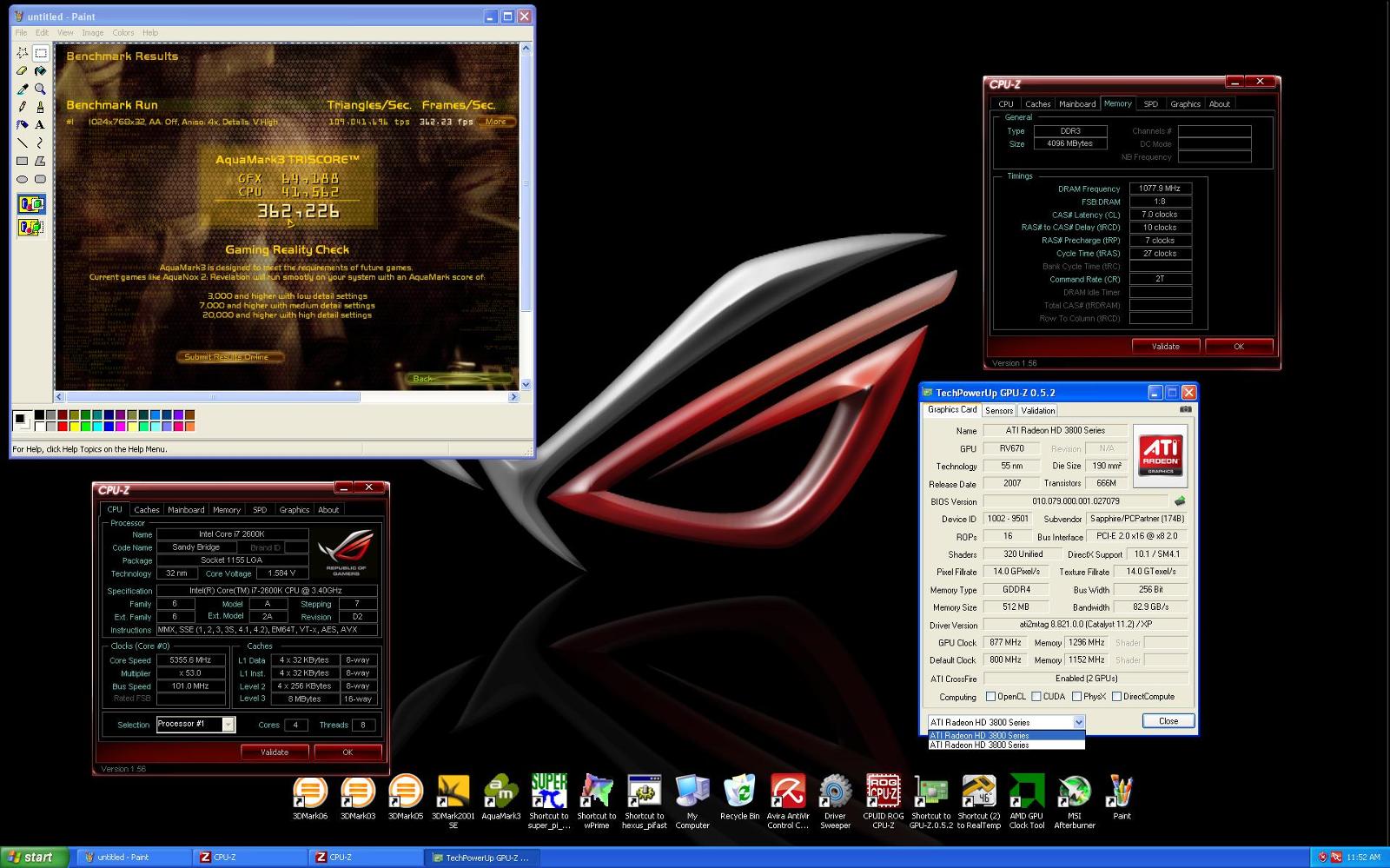Select the Airbrush tool in Paint
Screen dimensions: 1390x868
(23, 125)
